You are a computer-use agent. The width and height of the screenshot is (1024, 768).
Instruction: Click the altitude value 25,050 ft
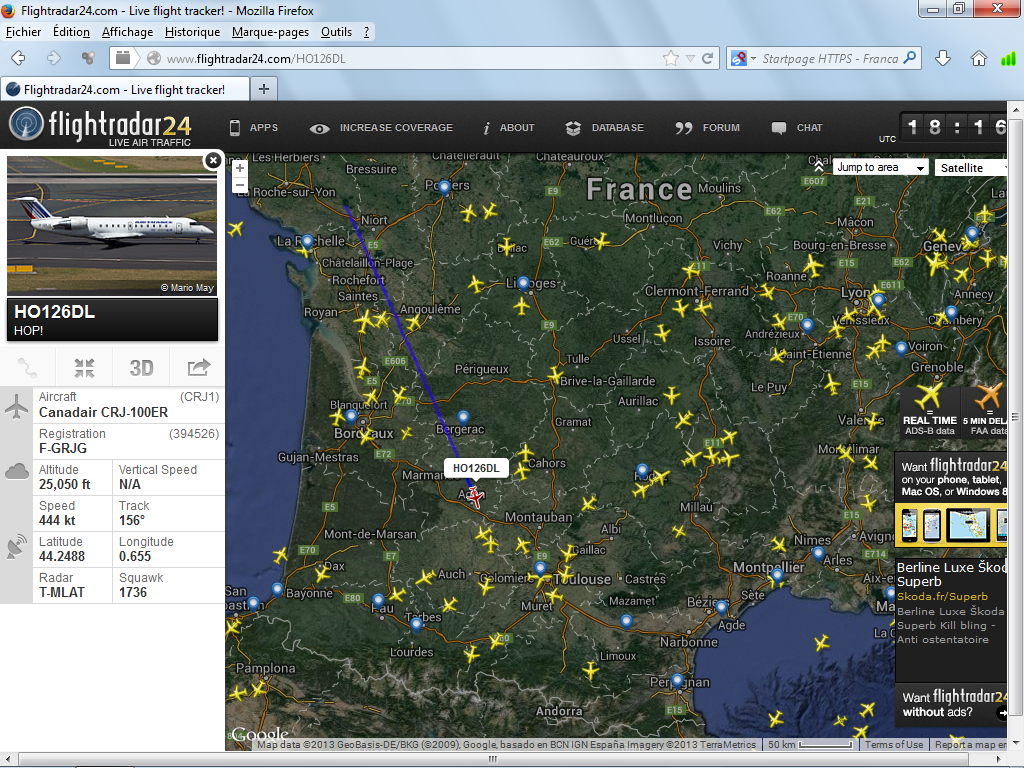point(65,485)
